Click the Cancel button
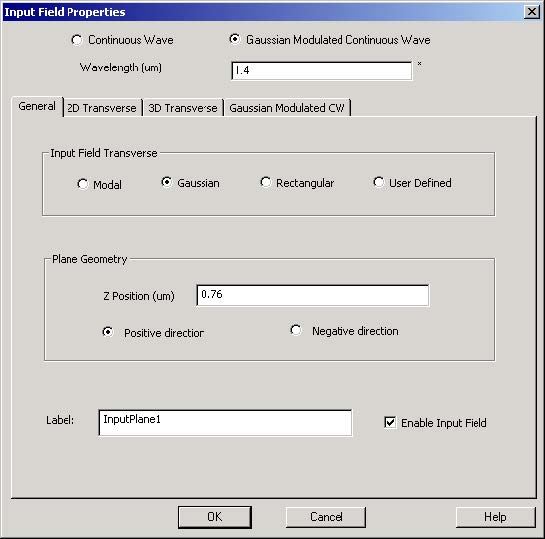Image resolution: width=545 pixels, height=539 pixels. pyautogui.click(x=326, y=517)
